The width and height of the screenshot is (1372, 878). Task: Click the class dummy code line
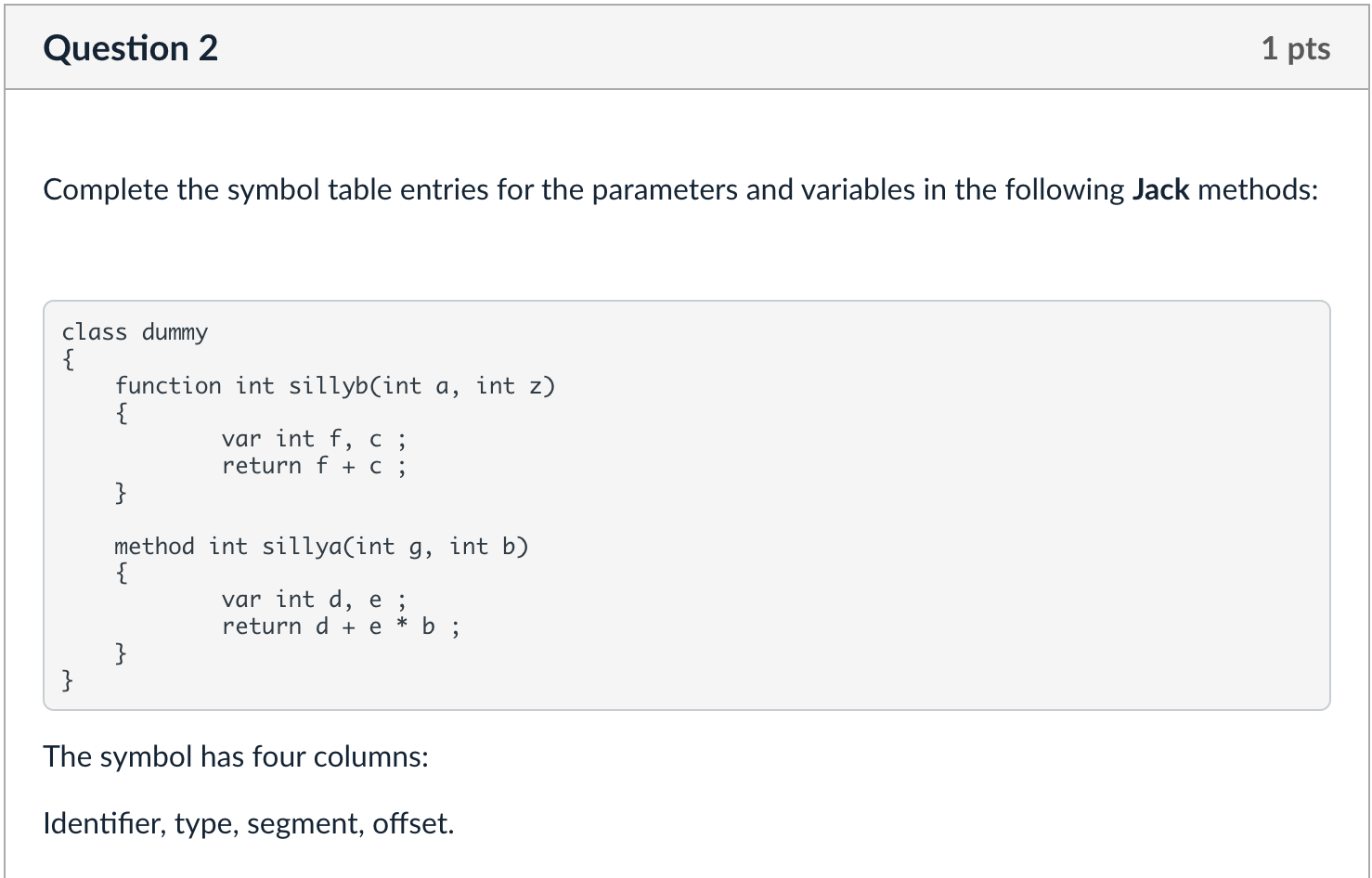tap(135, 331)
